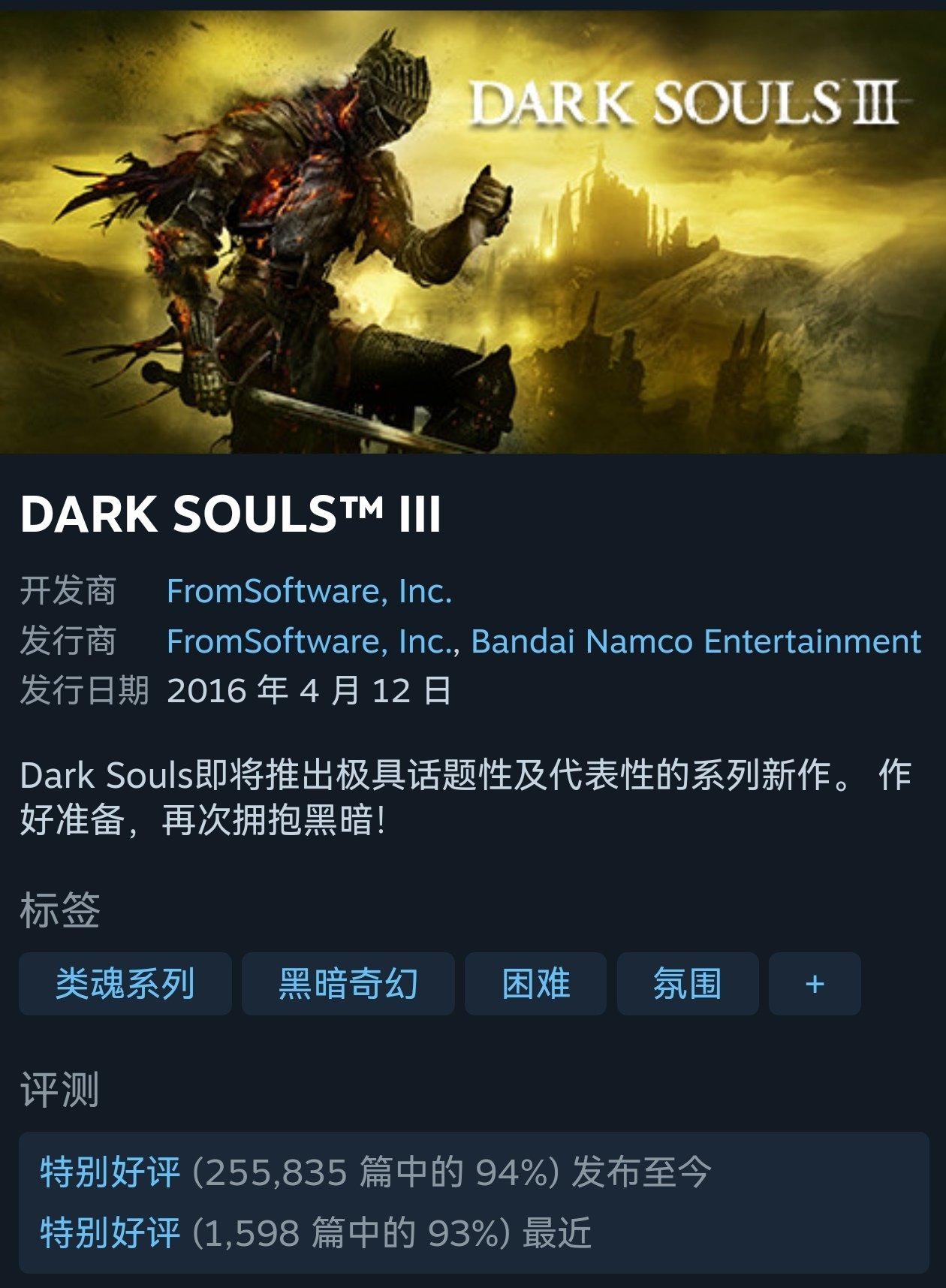Expand more tags with the plus button
This screenshot has height=1288, width=946.
(x=815, y=983)
